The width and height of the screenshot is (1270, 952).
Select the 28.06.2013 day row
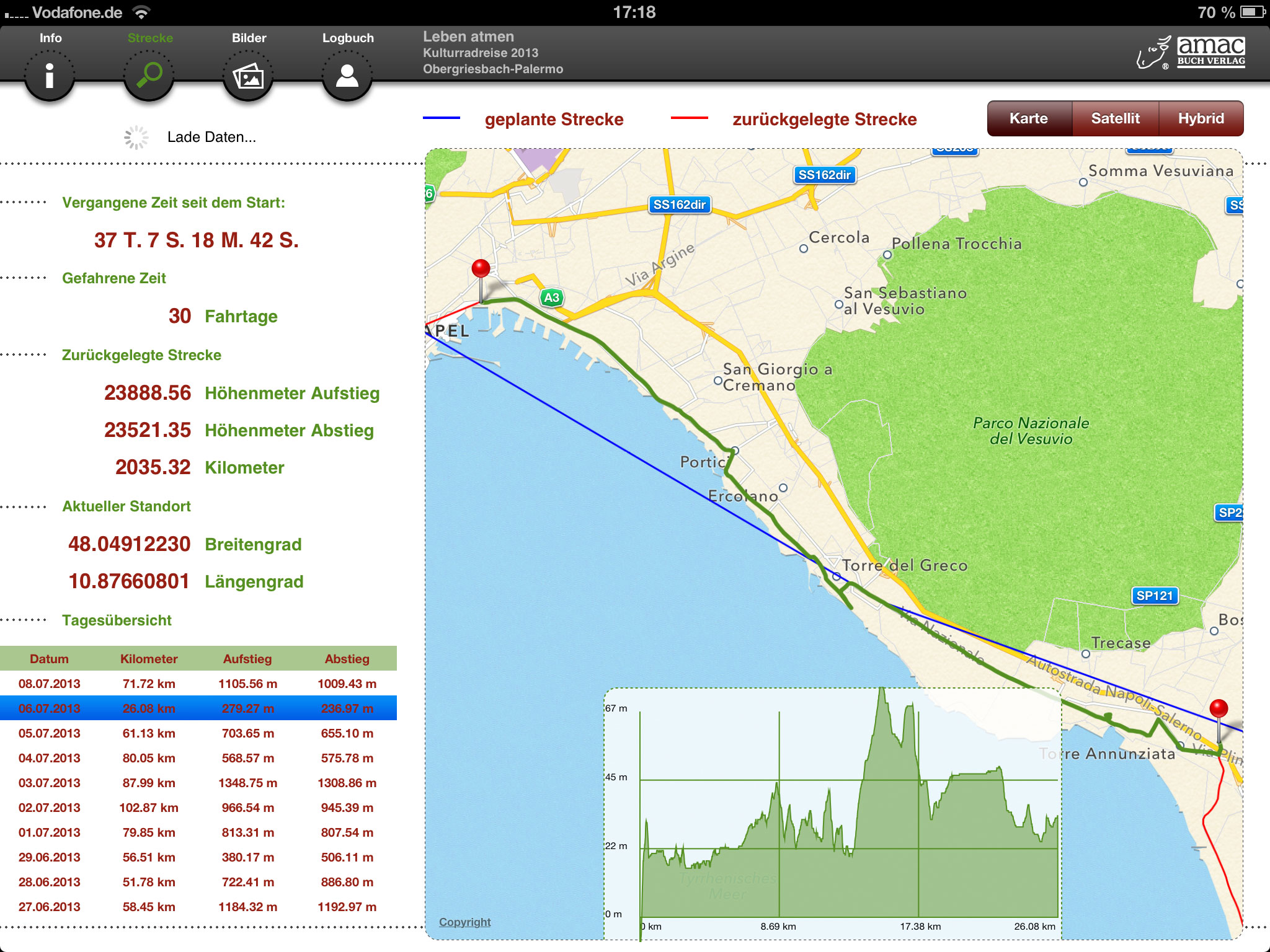[198, 882]
